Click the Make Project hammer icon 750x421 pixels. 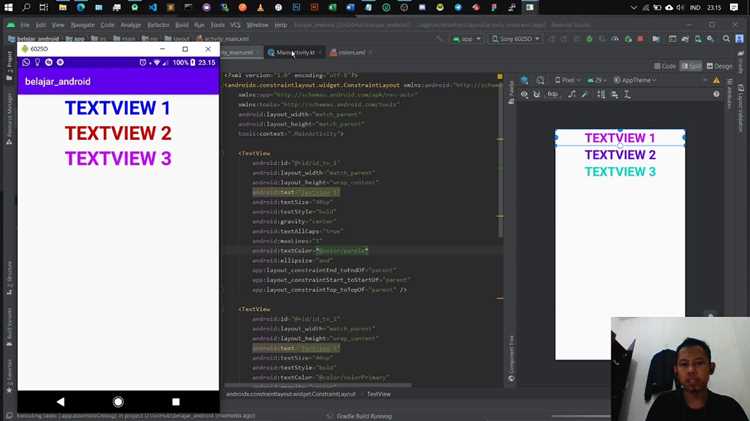(x=439, y=39)
